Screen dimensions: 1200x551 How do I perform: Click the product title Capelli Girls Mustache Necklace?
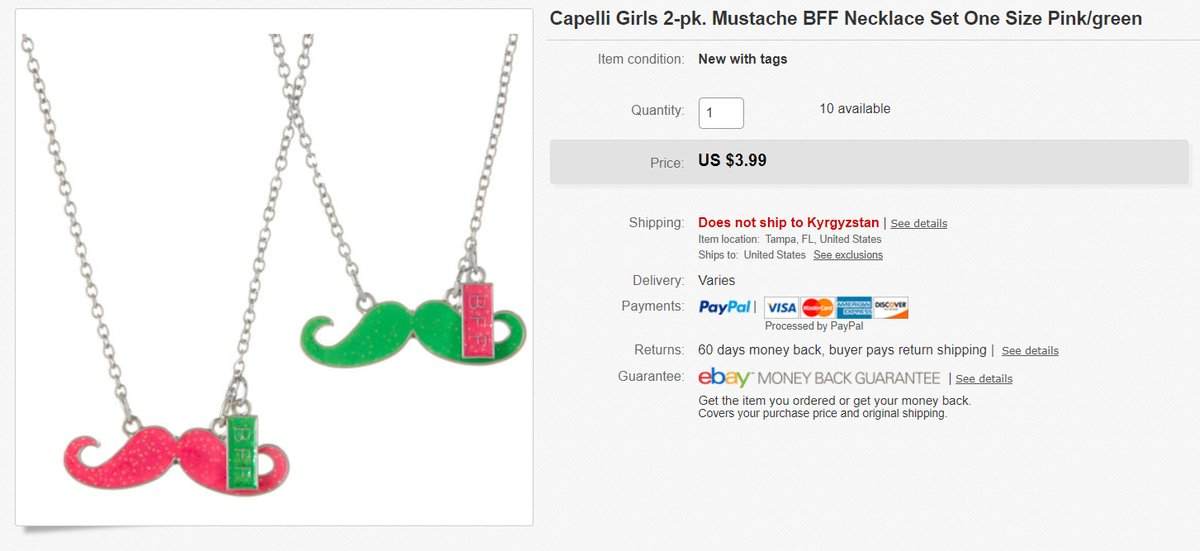[x=846, y=19]
